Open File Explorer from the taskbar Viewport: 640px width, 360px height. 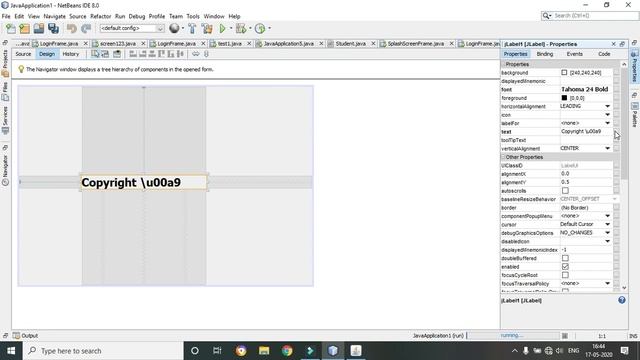click(264, 351)
